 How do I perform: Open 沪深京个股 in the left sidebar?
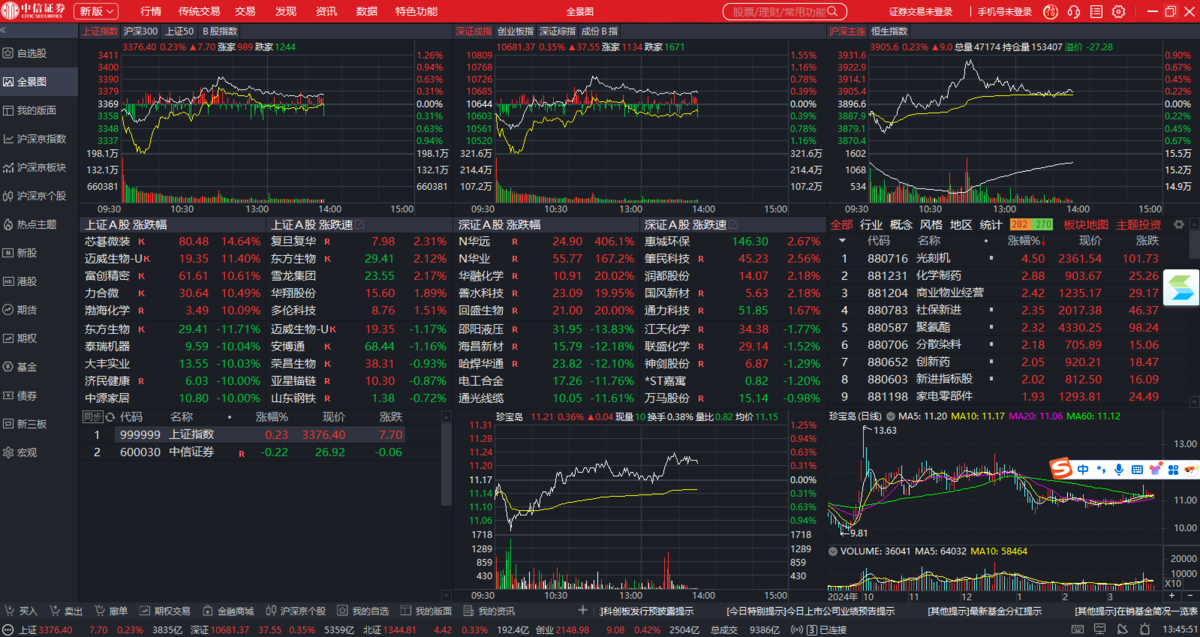[41, 196]
